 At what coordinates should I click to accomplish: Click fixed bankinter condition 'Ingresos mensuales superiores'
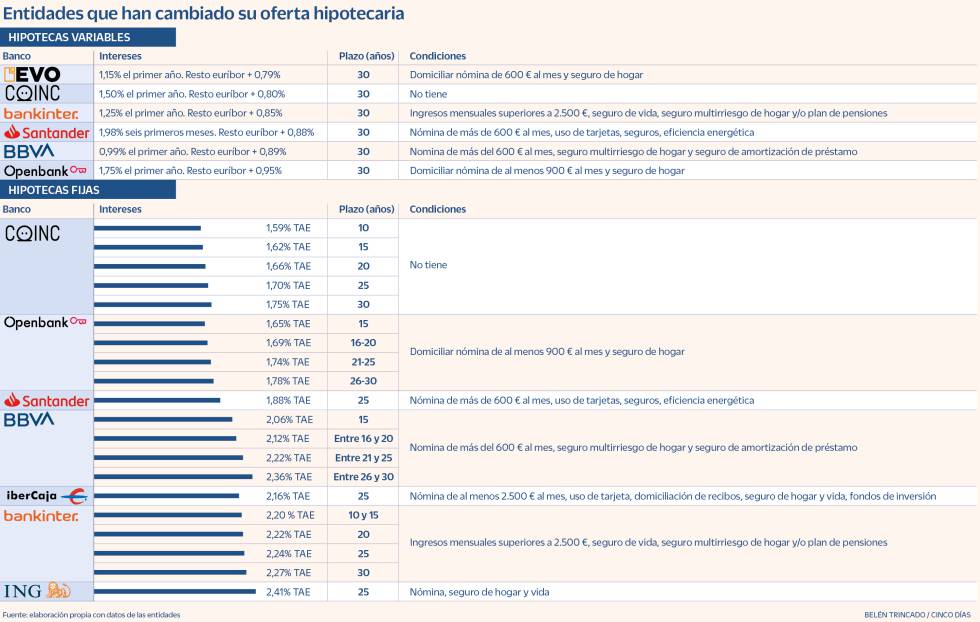pyautogui.click(x=648, y=543)
